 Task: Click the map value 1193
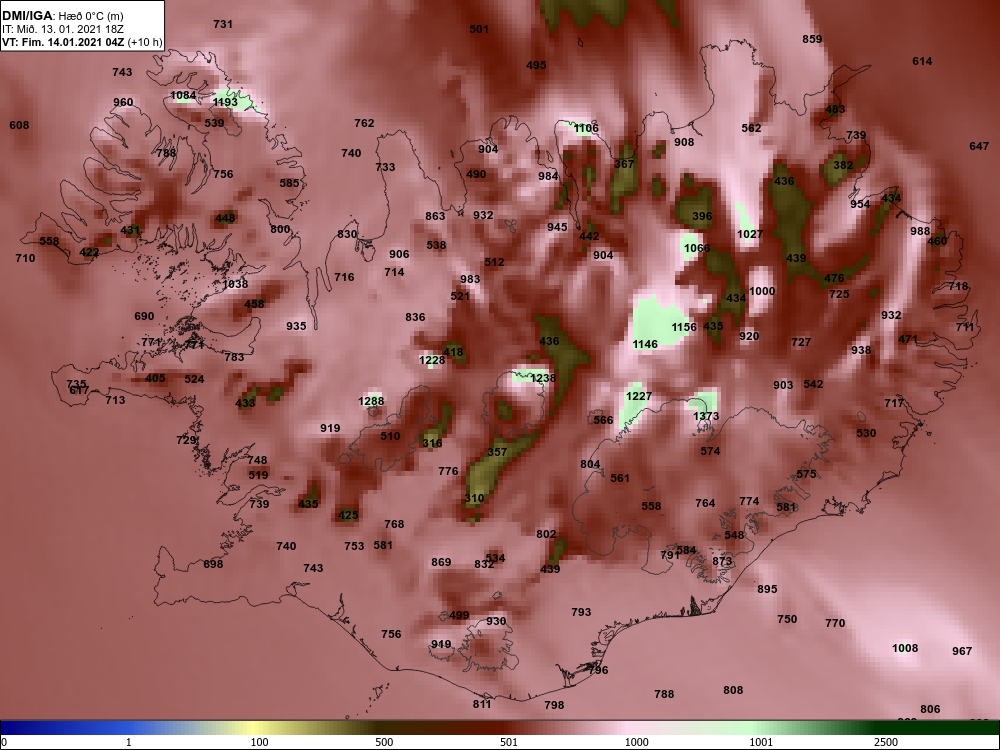(x=225, y=102)
